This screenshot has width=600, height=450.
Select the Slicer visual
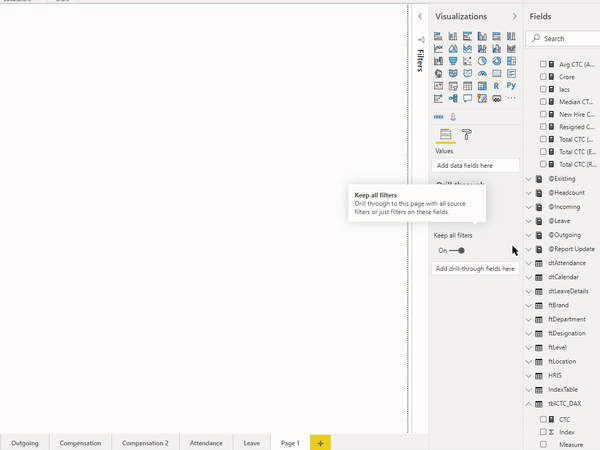pyautogui.click(x=453, y=86)
